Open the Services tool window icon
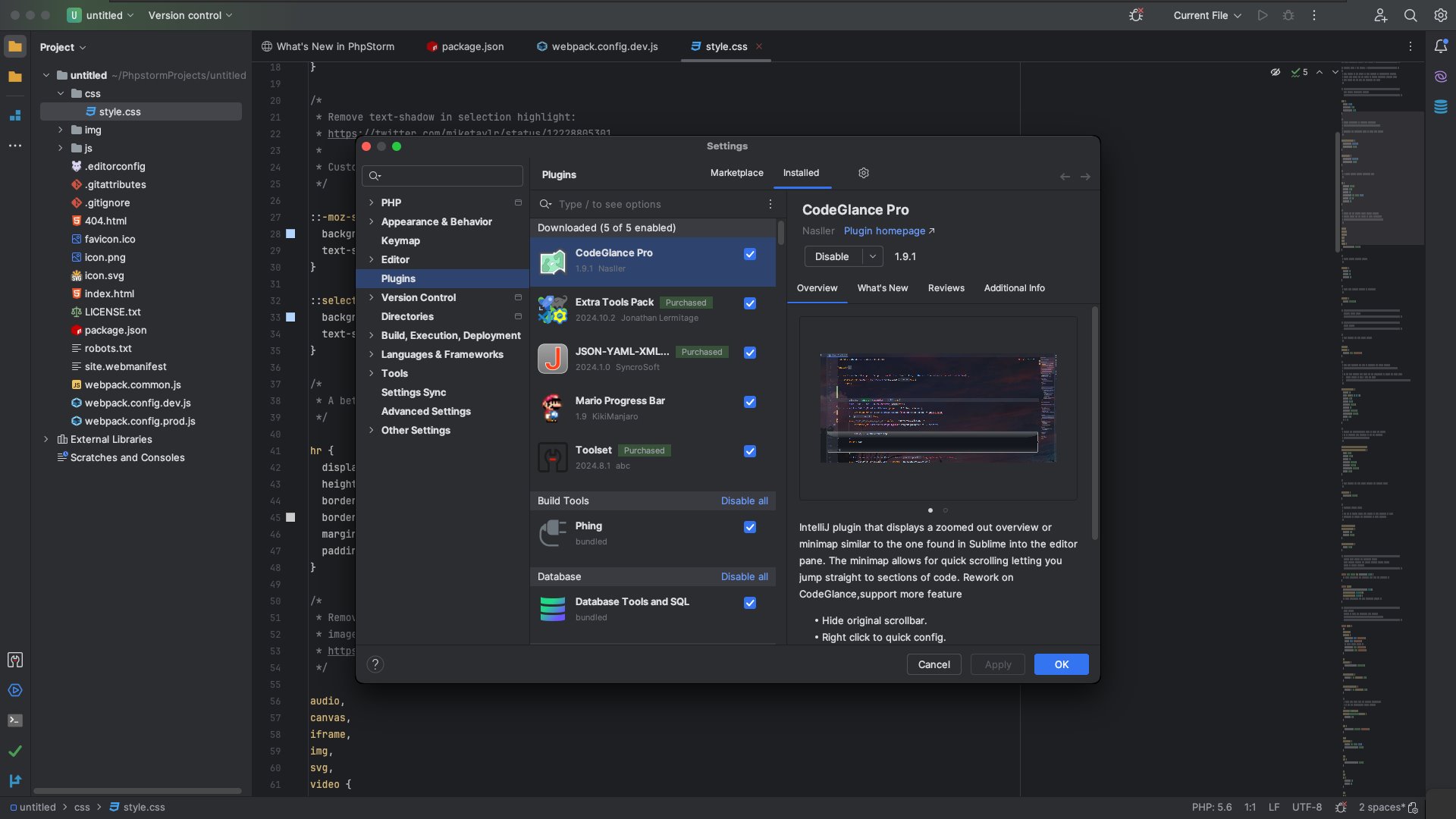The height and width of the screenshot is (819, 1456). pyautogui.click(x=15, y=690)
